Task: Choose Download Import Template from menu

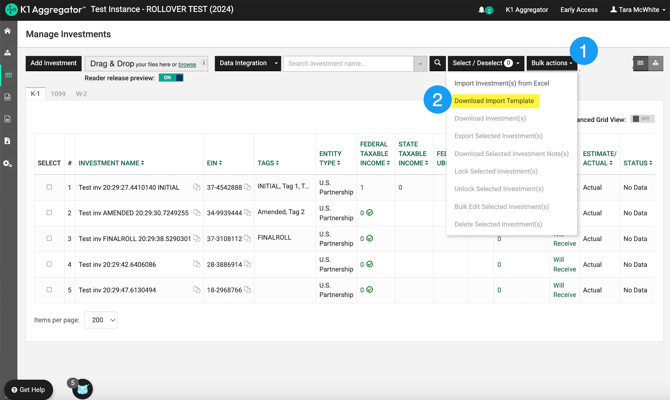Action: pyautogui.click(x=494, y=101)
